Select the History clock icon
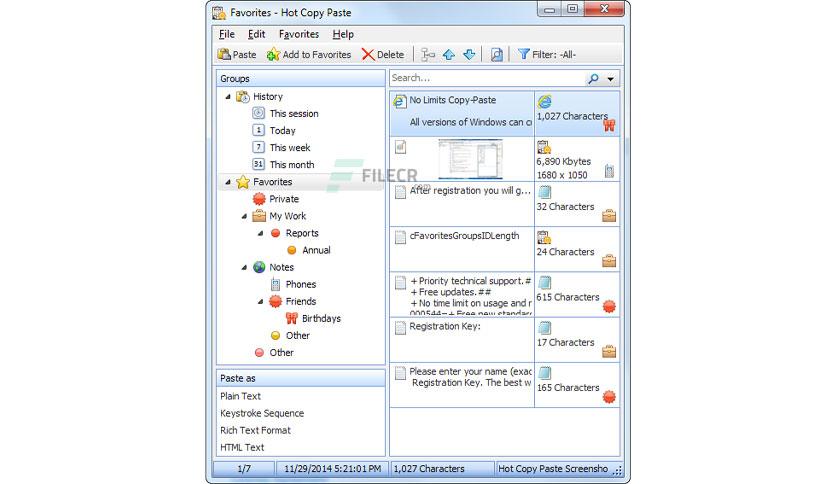This screenshot has height=484, width=836. tap(243, 96)
